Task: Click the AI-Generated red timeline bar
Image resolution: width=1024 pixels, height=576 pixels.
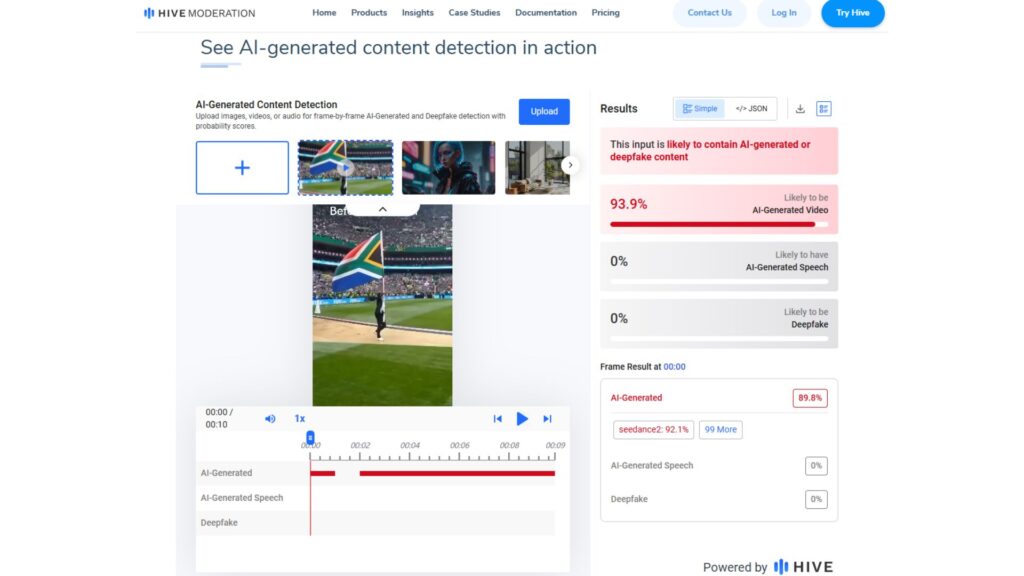Action: coord(457,473)
